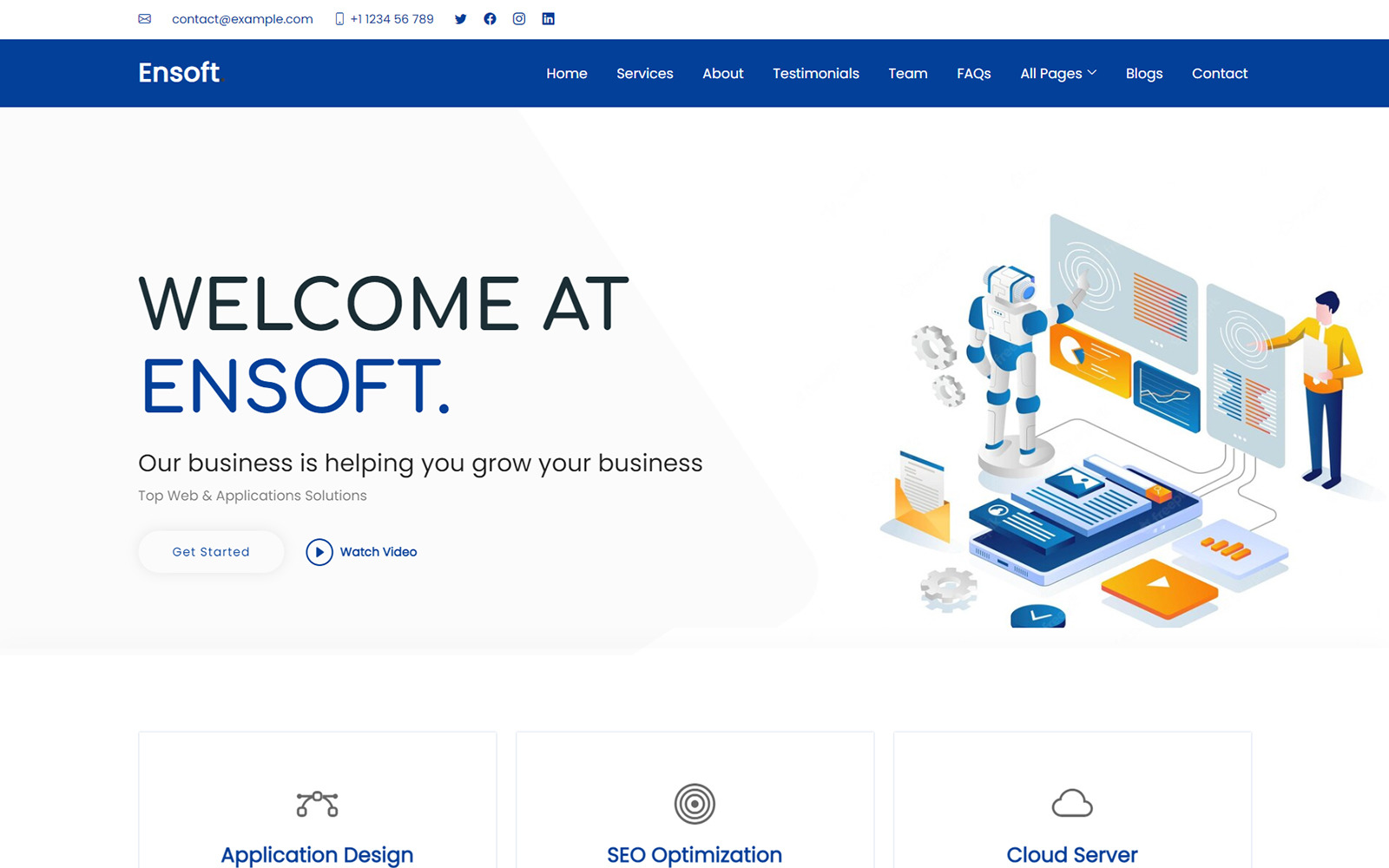Visit the Instagram profile icon

518,18
